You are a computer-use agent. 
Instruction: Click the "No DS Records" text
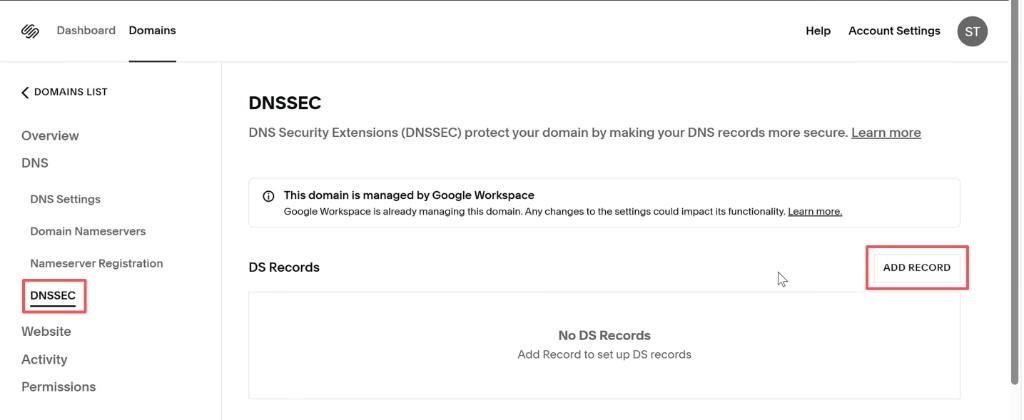pyautogui.click(x=604, y=336)
